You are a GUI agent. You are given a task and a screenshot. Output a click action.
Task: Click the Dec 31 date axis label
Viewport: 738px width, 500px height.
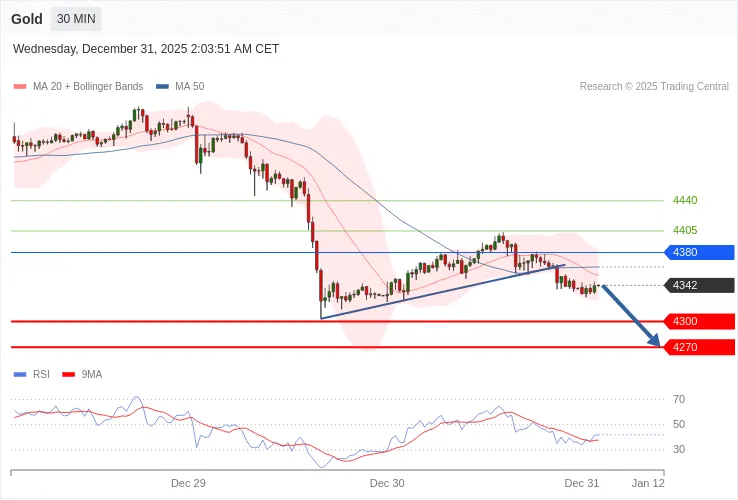click(581, 483)
